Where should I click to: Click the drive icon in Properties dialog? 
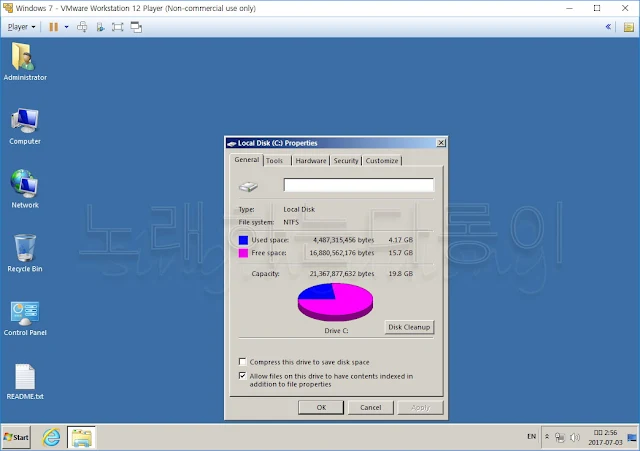coord(248,187)
